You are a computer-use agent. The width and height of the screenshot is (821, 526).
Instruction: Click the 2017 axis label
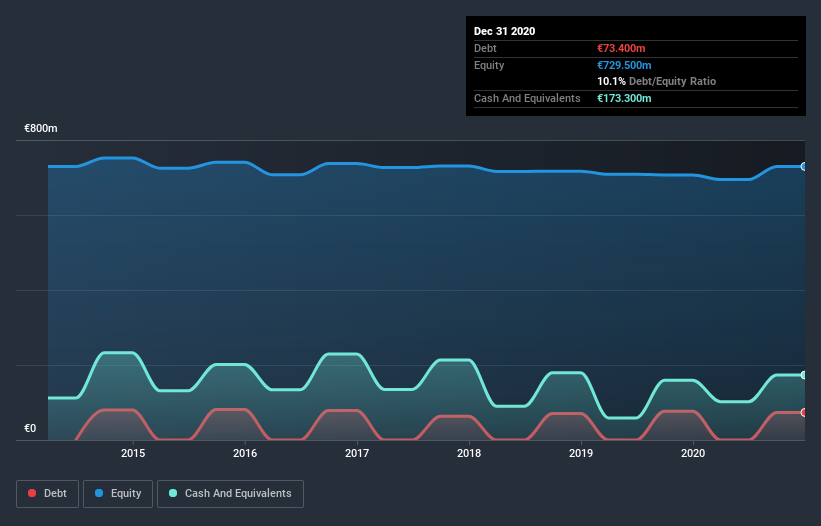(x=357, y=453)
